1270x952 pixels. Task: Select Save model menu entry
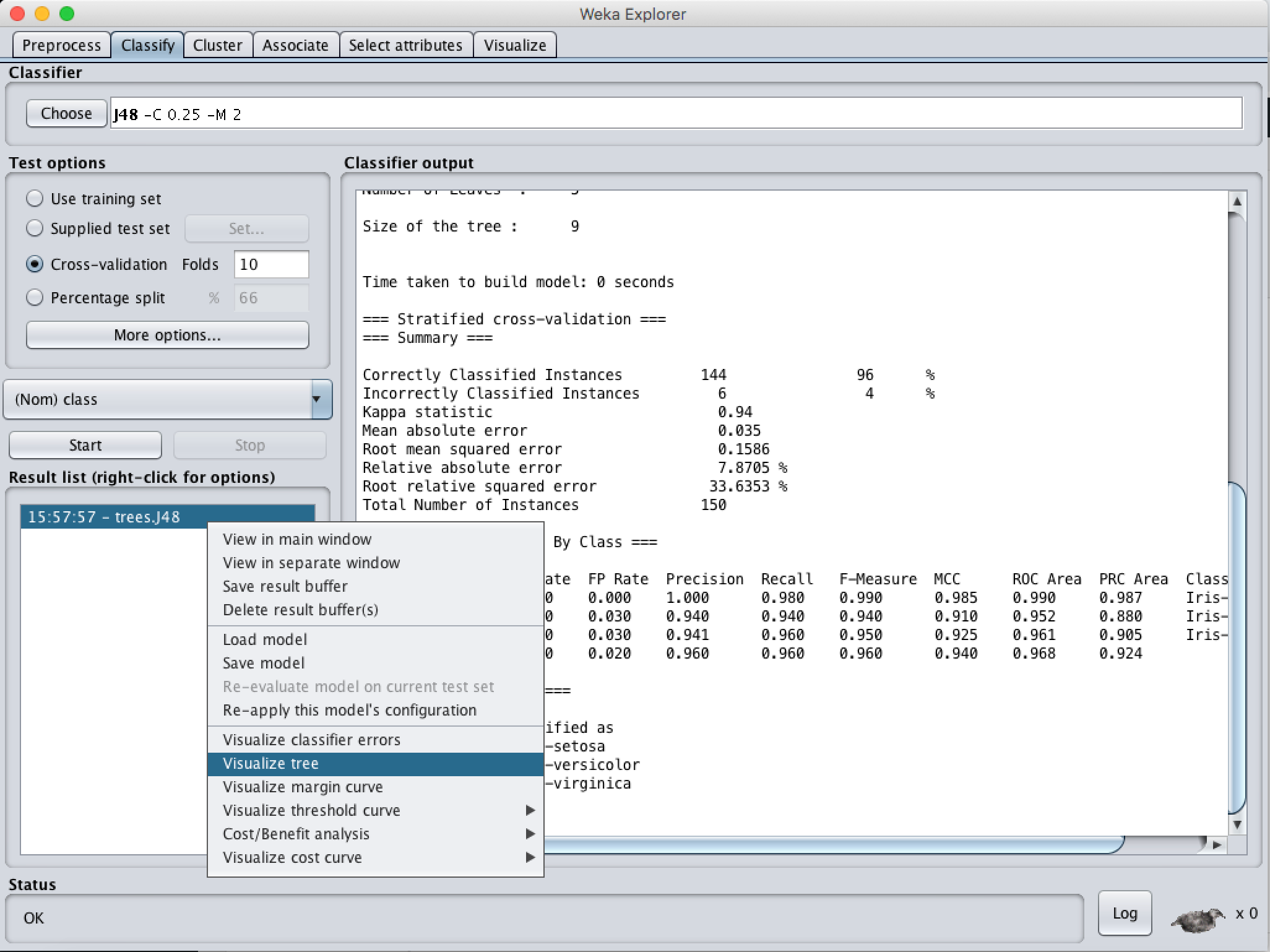264,663
